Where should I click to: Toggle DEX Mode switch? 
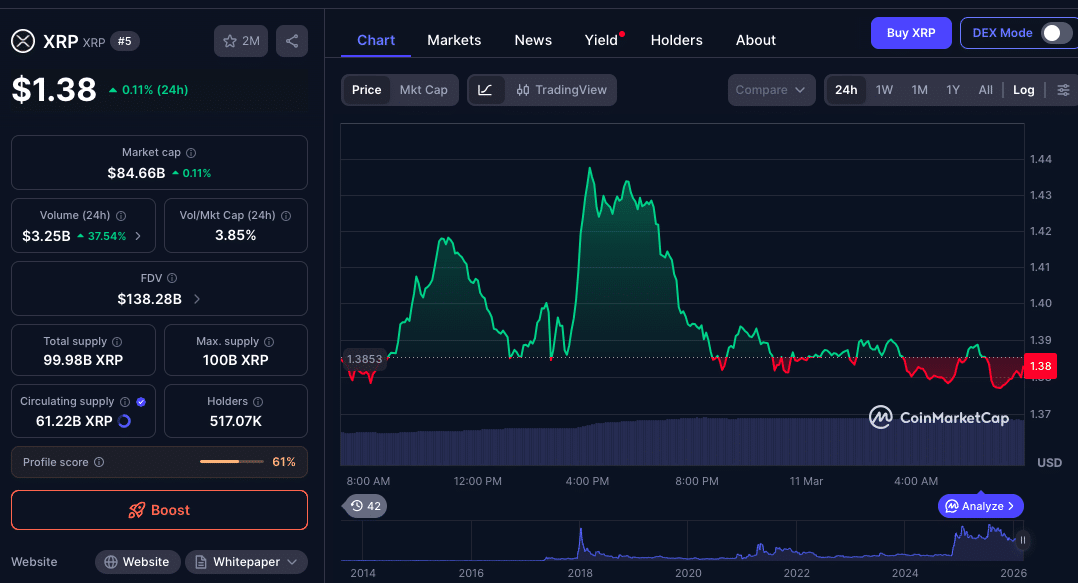click(x=1055, y=33)
